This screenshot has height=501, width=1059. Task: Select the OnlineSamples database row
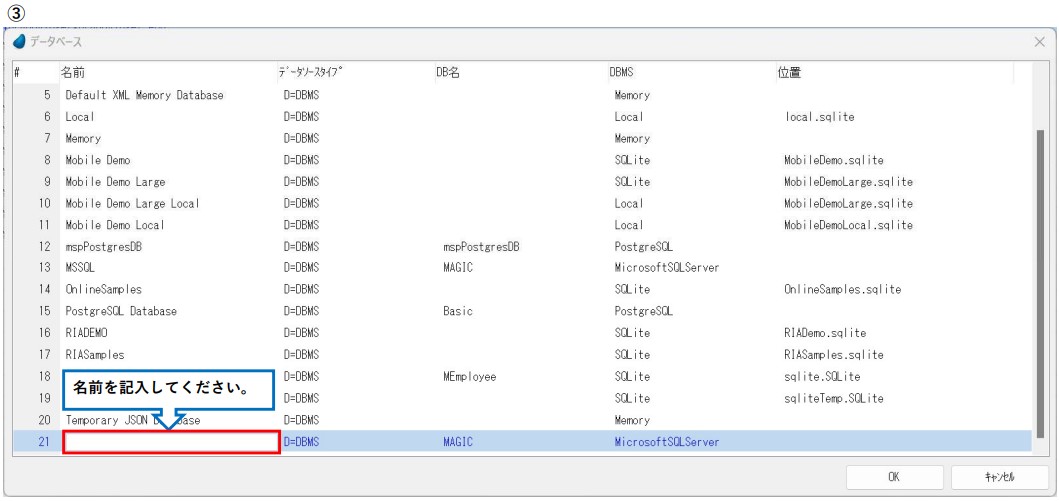click(103, 290)
